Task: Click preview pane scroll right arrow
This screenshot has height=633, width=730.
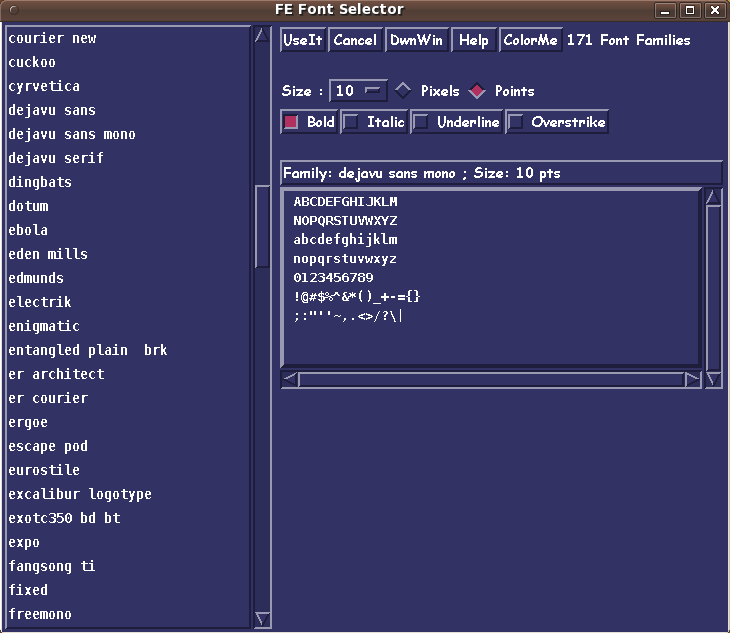Action: click(692, 379)
